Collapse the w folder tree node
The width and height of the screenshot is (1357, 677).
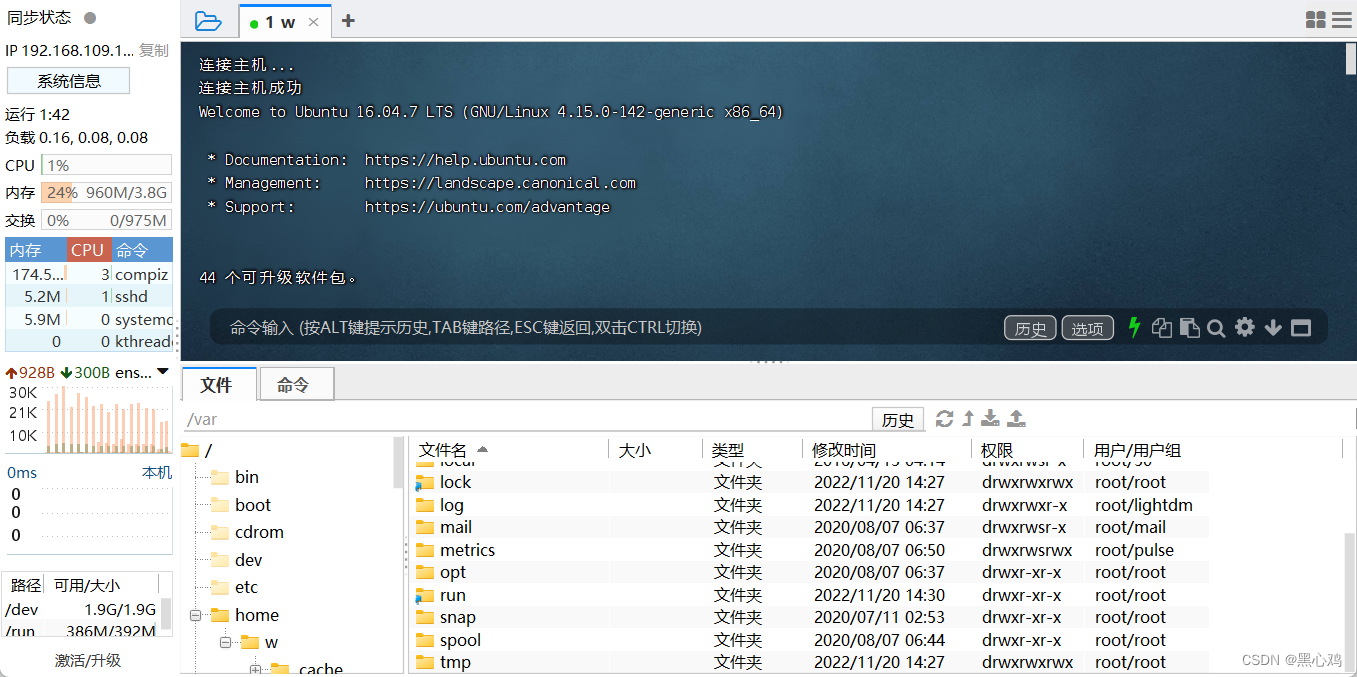pyautogui.click(x=225, y=642)
